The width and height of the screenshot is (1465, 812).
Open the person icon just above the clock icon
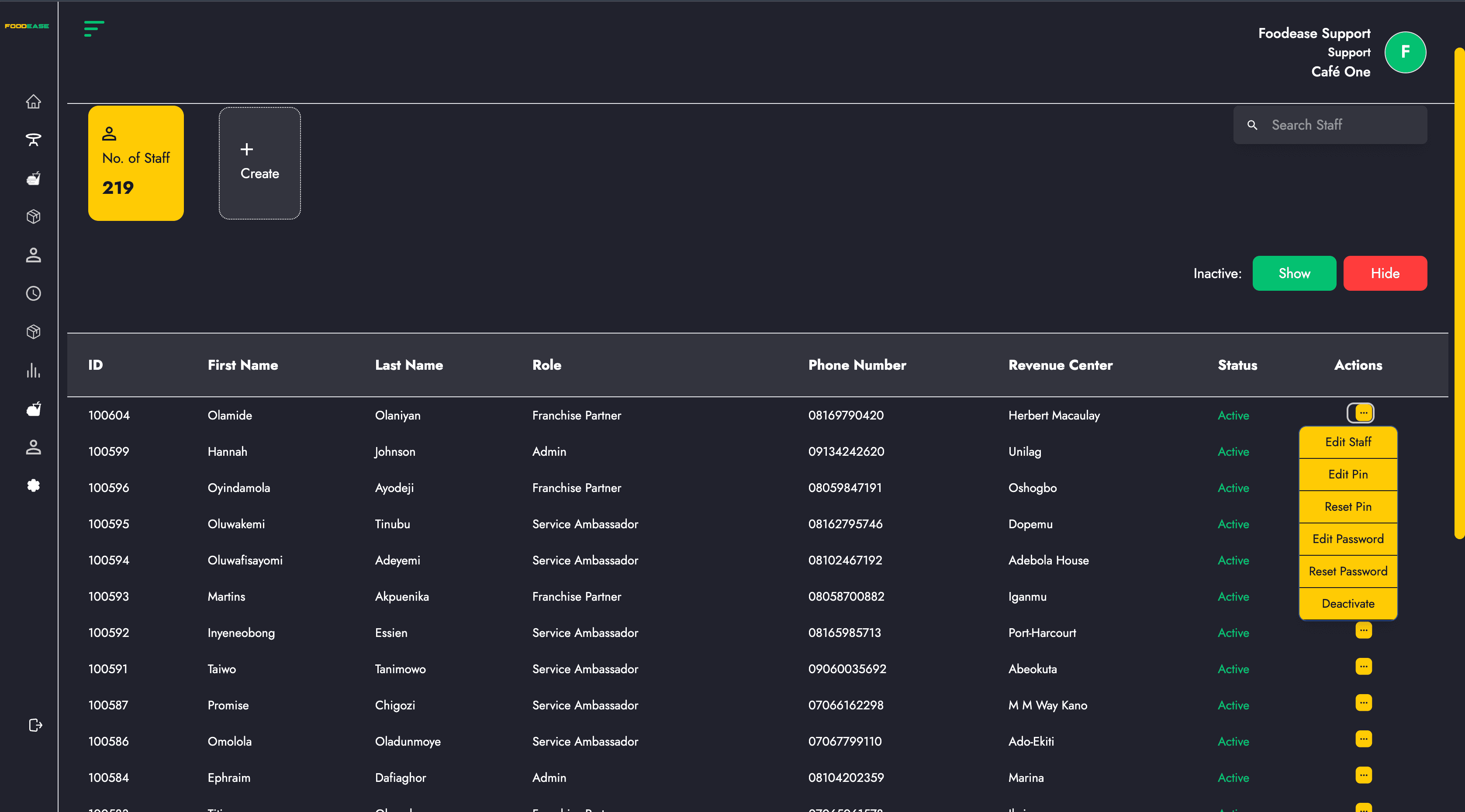tap(34, 255)
